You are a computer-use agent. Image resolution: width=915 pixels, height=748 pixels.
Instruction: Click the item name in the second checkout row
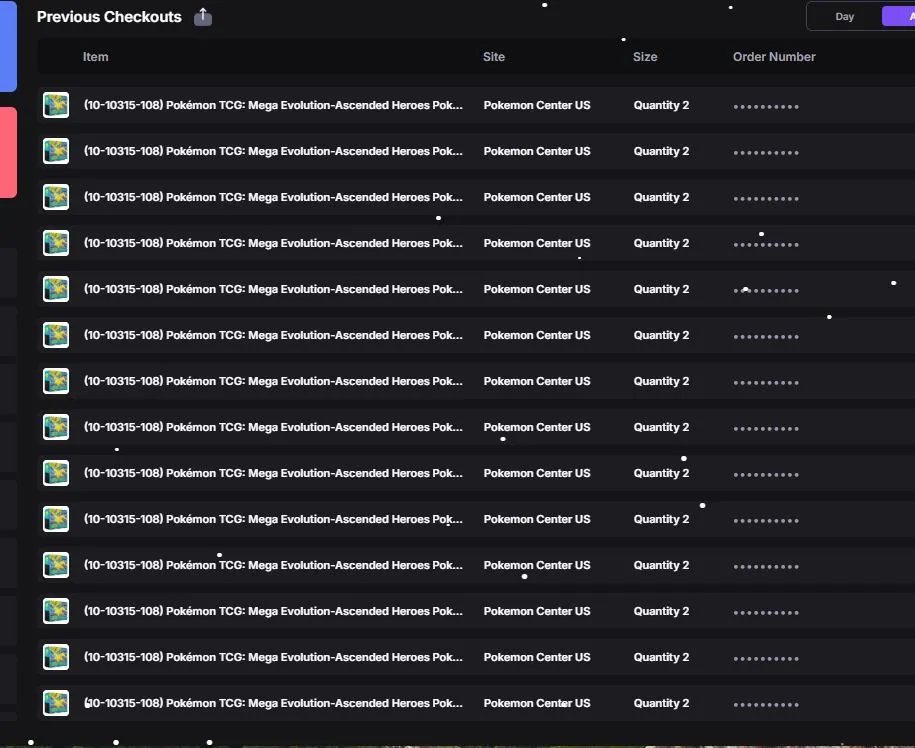coord(273,151)
